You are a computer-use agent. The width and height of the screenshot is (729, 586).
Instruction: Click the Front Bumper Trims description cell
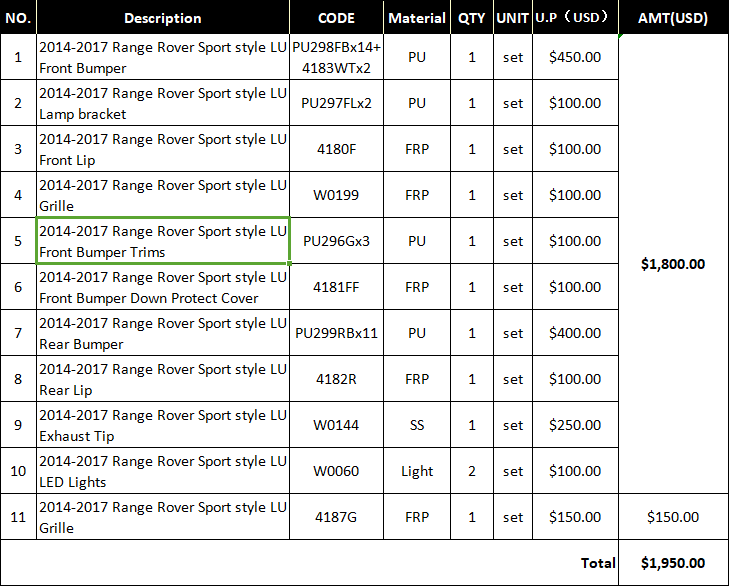(163, 241)
